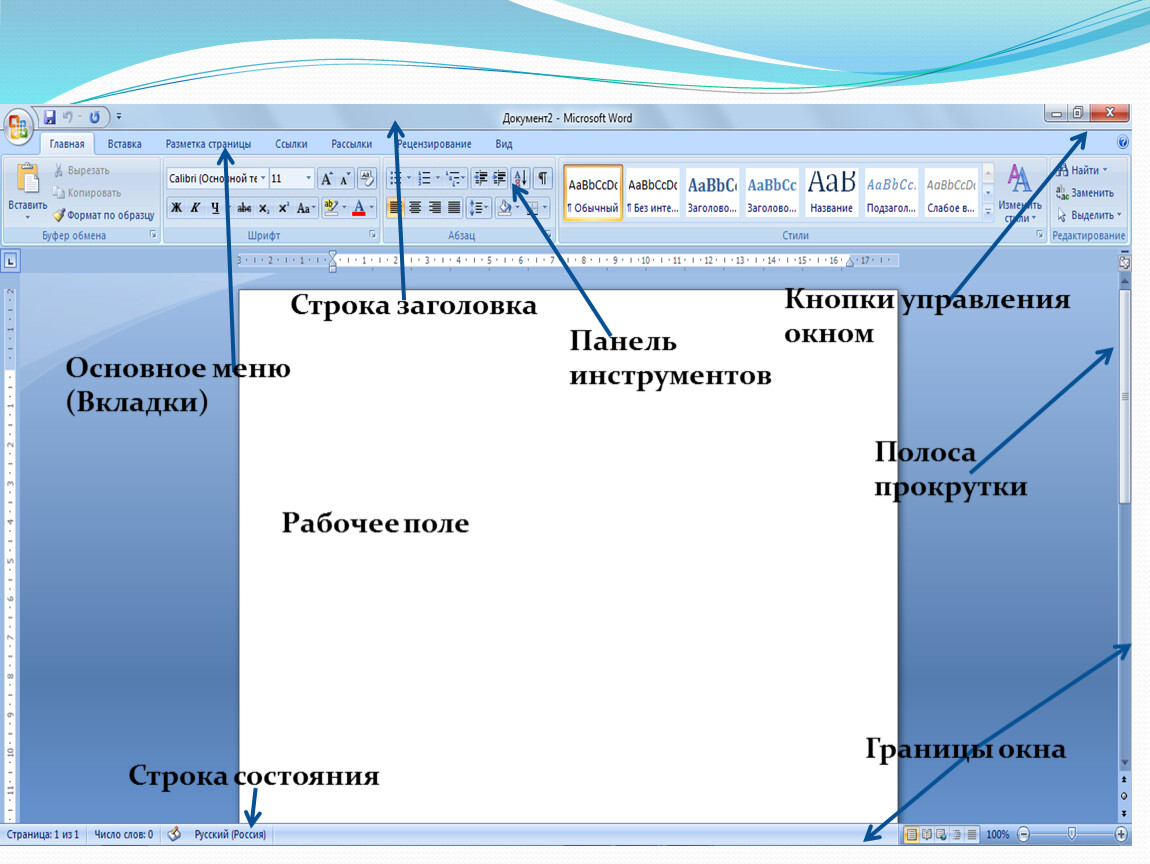
Task: Check spelling icon in status bar
Action: click(x=174, y=834)
